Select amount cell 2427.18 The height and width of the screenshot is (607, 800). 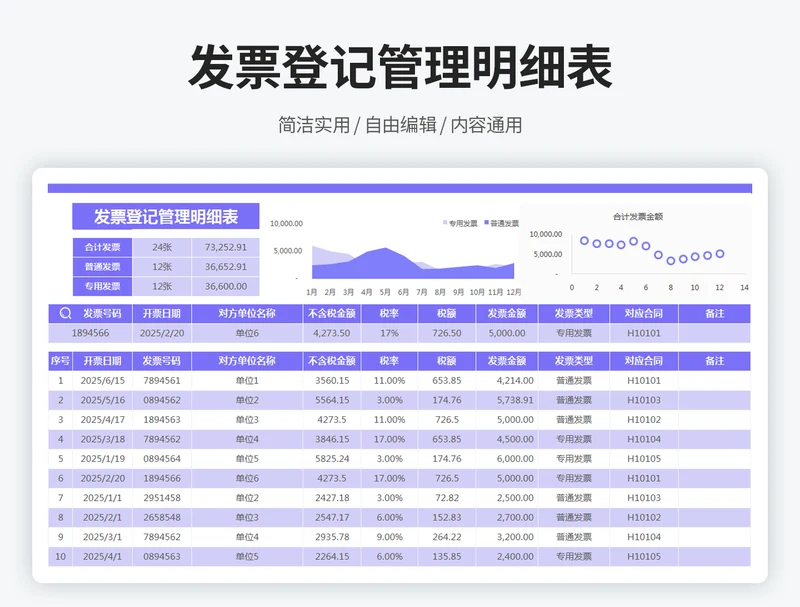coord(332,498)
